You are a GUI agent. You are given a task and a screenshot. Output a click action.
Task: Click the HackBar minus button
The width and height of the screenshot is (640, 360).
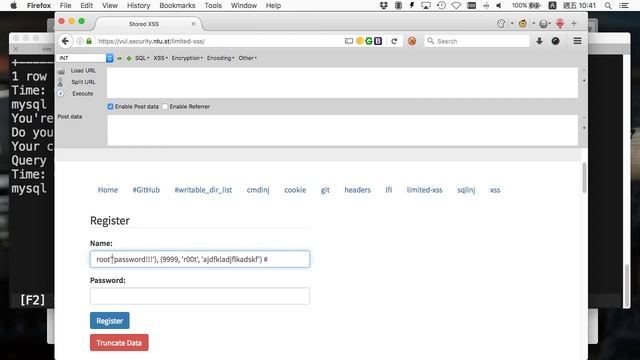pyautogui.click(x=120, y=58)
